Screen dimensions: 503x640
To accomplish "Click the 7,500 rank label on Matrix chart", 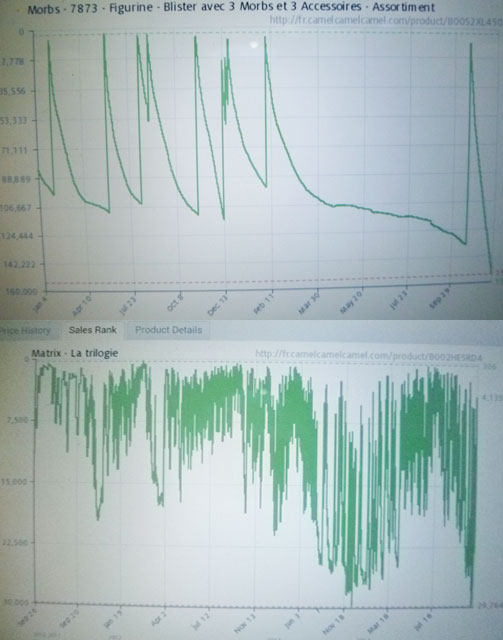I will point(17,420).
